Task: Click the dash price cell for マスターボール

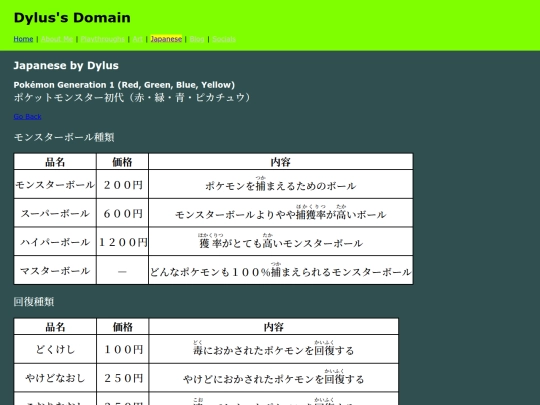Action: point(122,270)
